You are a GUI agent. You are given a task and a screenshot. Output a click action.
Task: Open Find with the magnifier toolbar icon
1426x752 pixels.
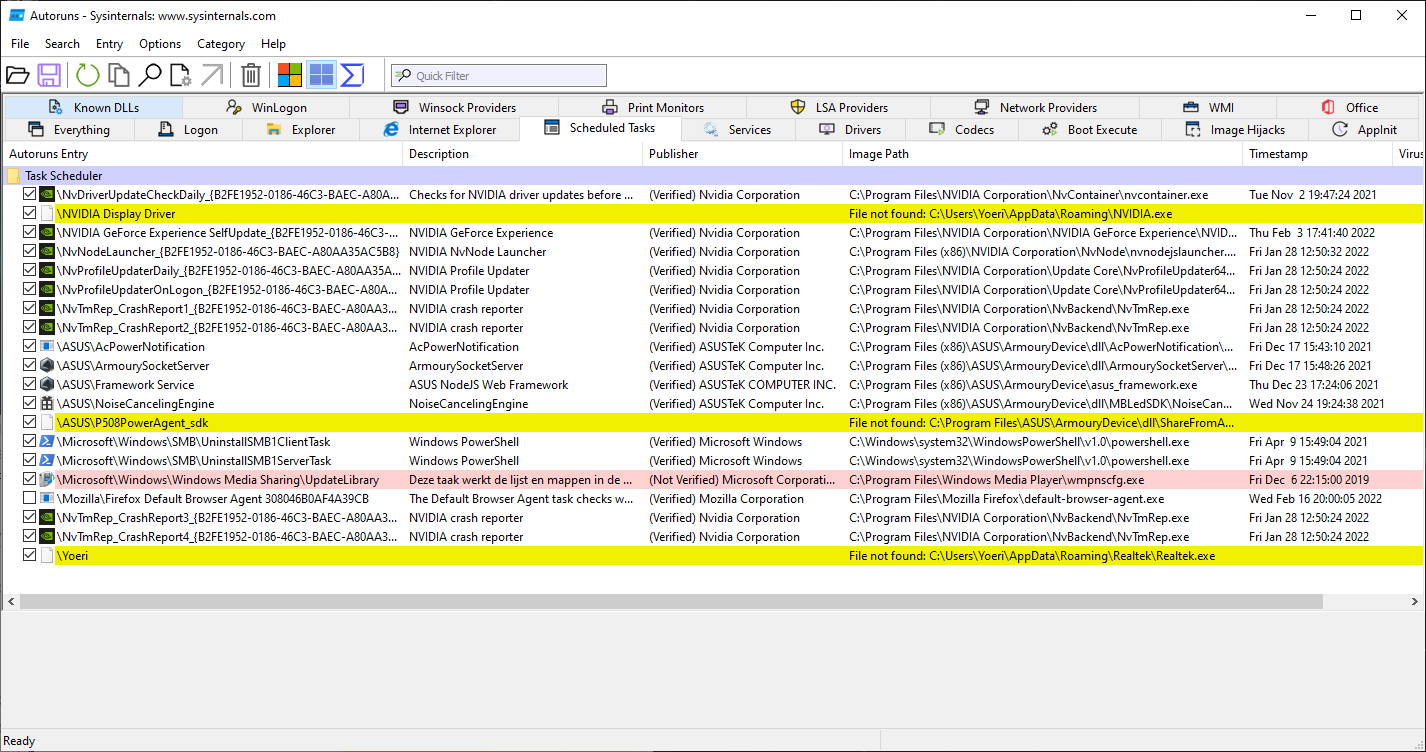(x=150, y=75)
